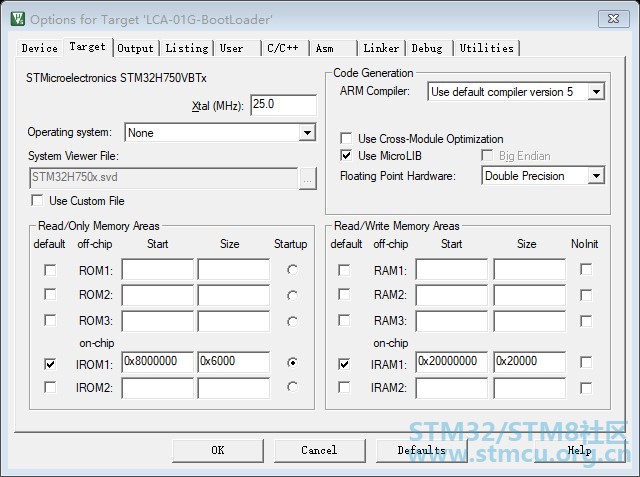The height and width of the screenshot is (477, 640).
Task: Click the RAM3 Size field
Action: coord(529,321)
